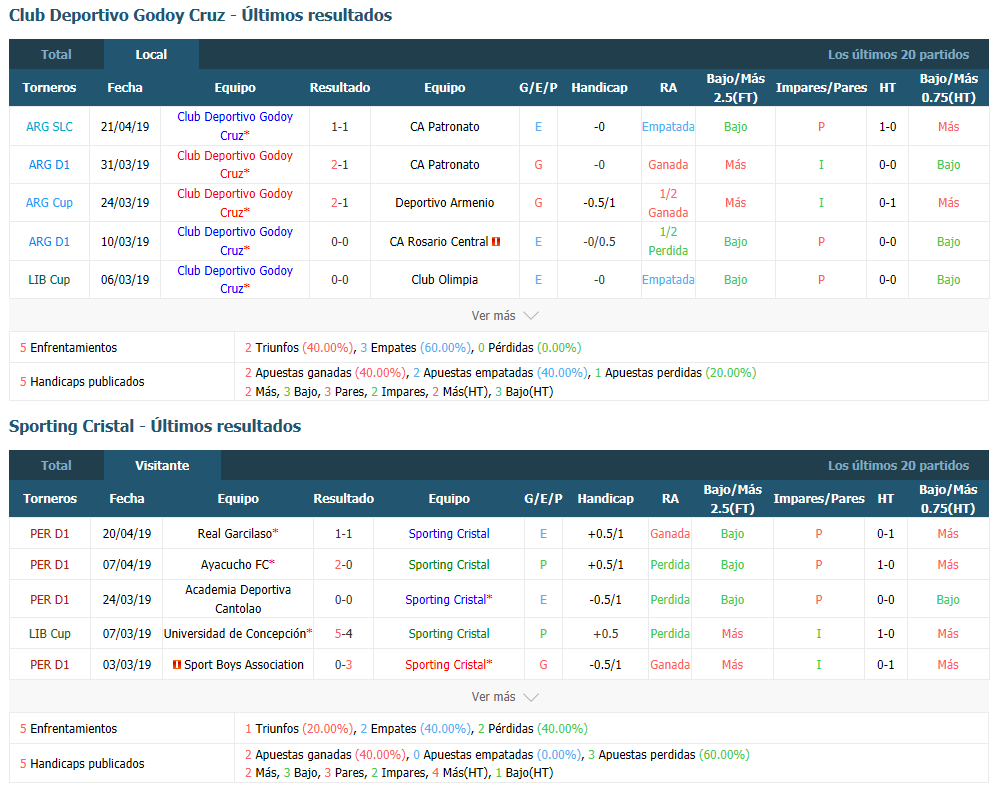The height and width of the screenshot is (788, 998).
Task: Click the Impares/Pares header in Sporting Cristal table
Action: coord(819,498)
